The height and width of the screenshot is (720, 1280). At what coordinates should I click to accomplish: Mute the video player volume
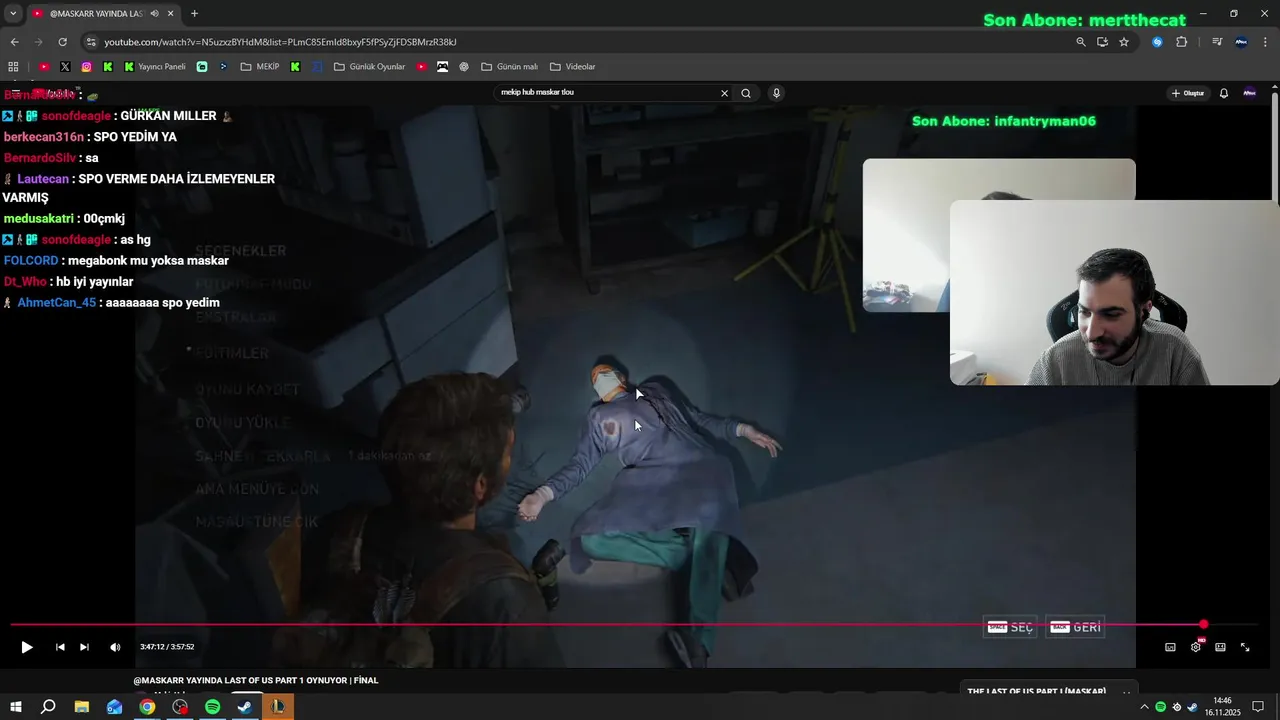(x=115, y=647)
